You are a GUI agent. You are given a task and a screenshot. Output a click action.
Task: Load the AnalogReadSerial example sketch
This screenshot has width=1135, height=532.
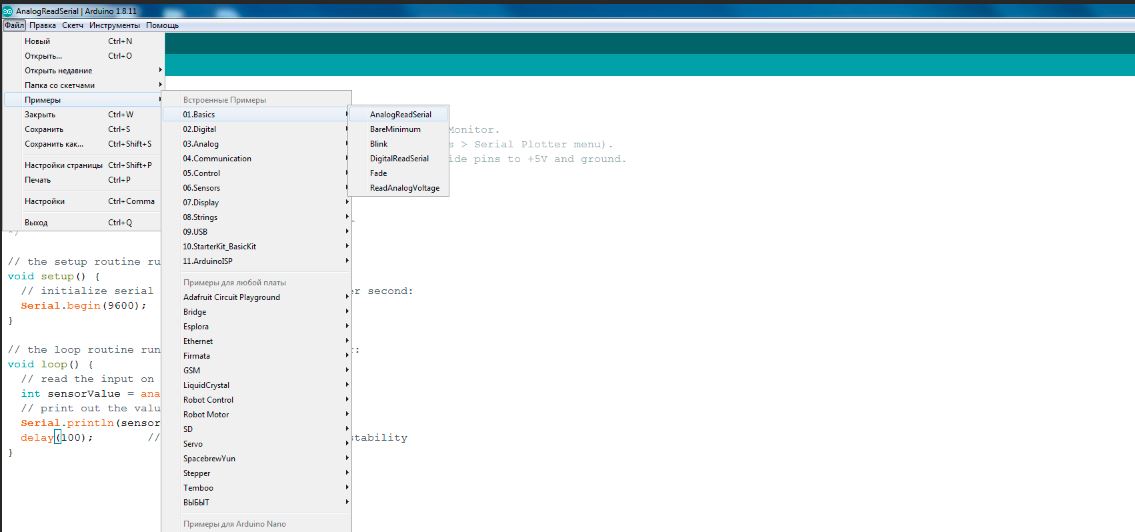tap(399, 114)
